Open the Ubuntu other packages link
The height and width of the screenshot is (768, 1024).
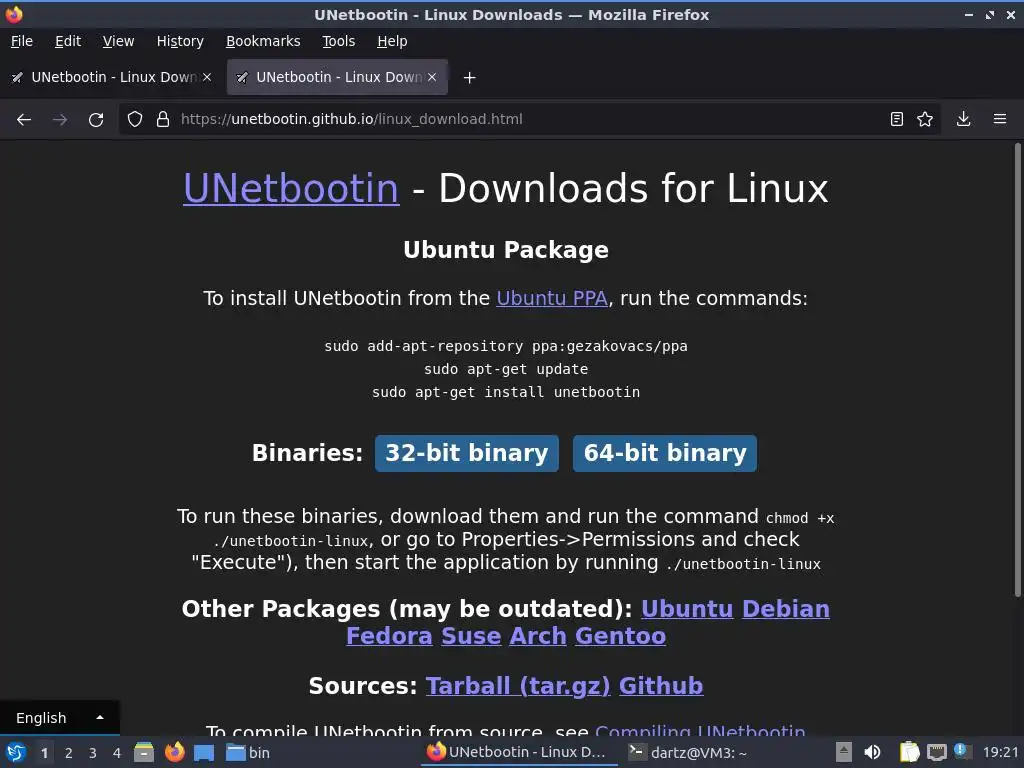click(687, 609)
